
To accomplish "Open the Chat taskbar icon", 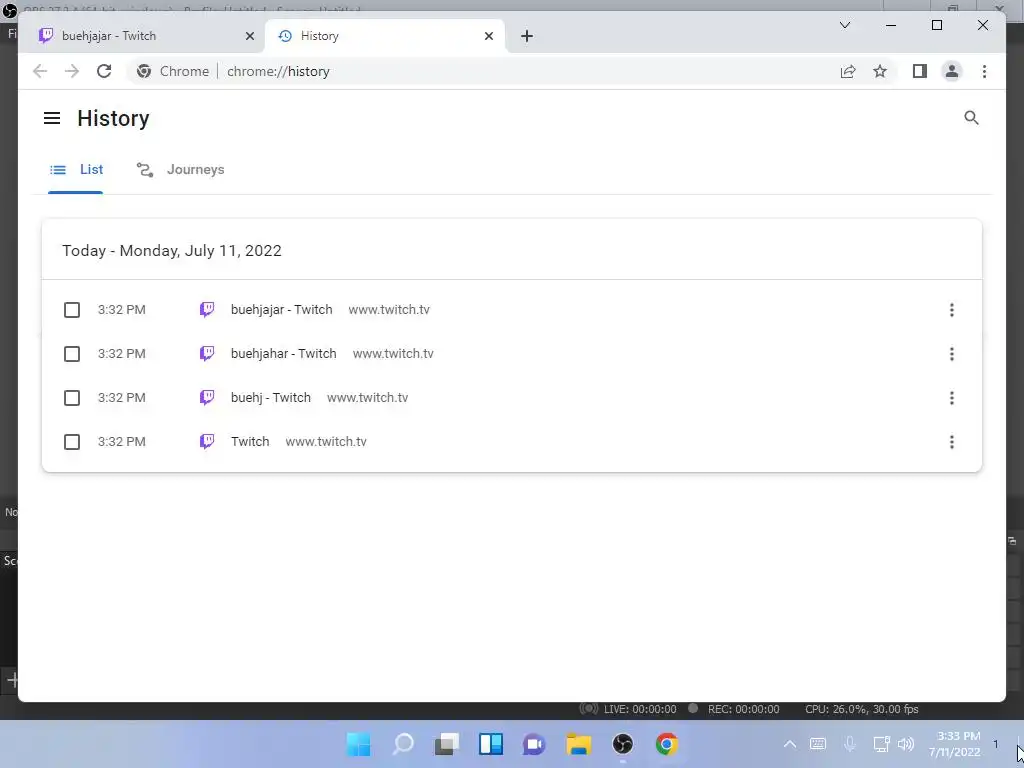I will (x=534, y=744).
